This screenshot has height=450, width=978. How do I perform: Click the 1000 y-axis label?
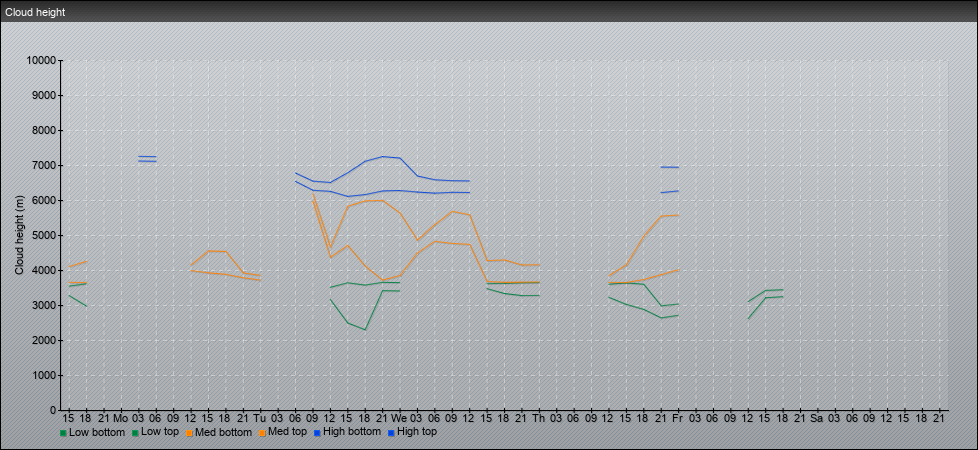pos(44,375)
